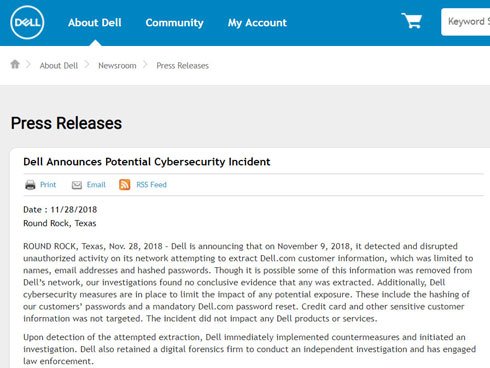Image resolution: width=490 pixels, height=368 pixels.
Task: Open the Community menu
Action: click(174, 23)
